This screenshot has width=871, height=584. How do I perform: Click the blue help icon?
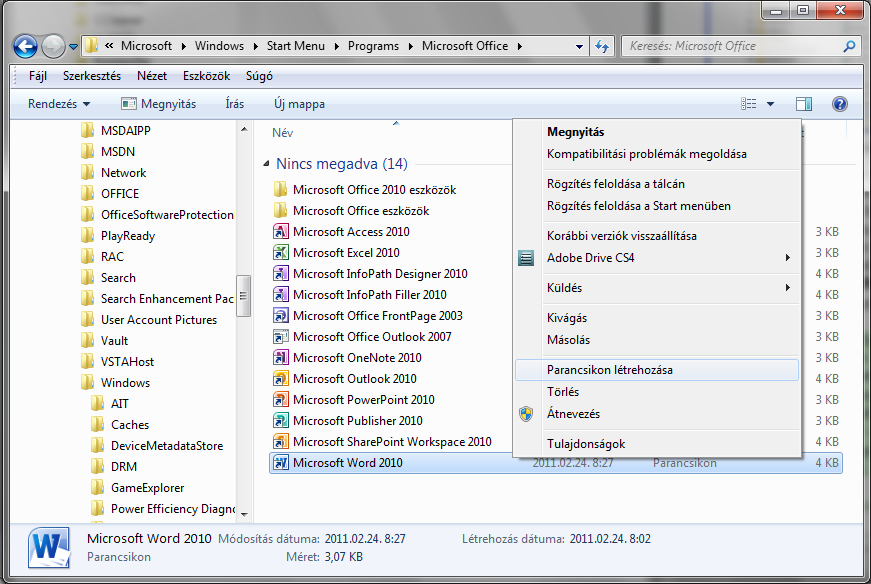coord(839,104)
